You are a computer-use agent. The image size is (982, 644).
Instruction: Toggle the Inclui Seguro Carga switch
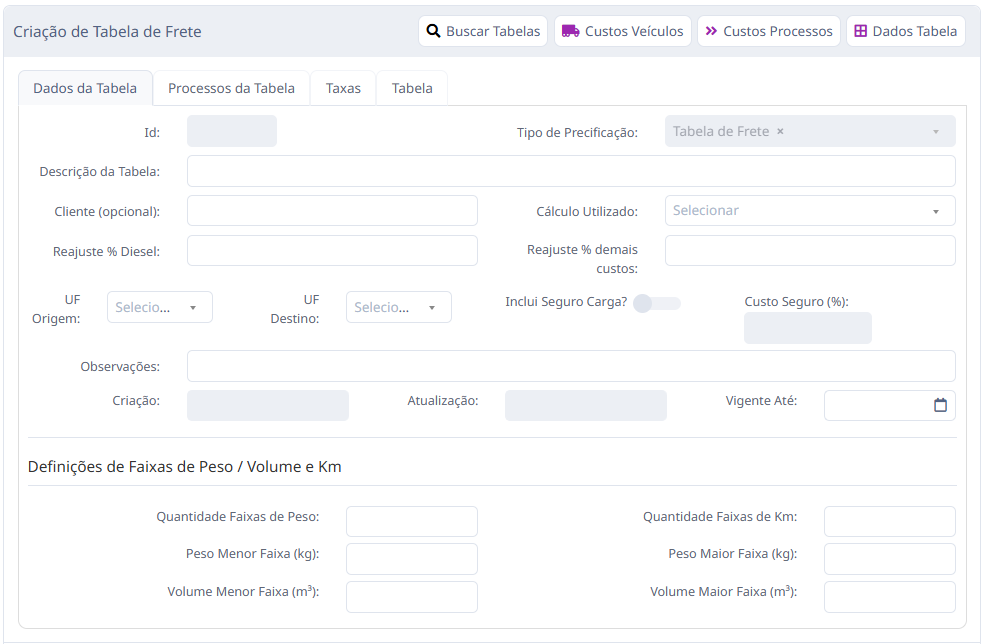tap(656, 303)
